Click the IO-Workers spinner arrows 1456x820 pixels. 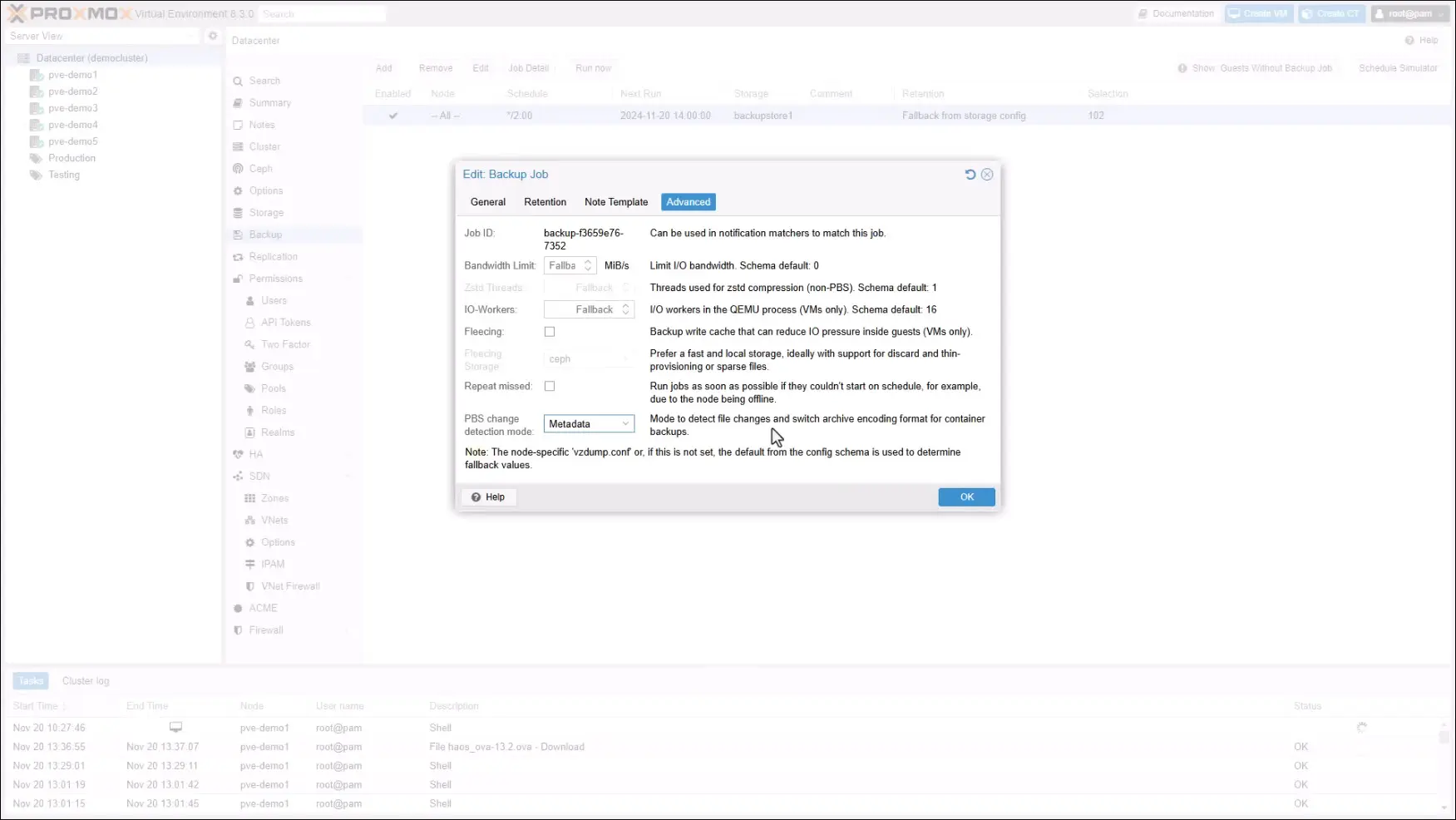pyautogui.click(x=625, y=309)
